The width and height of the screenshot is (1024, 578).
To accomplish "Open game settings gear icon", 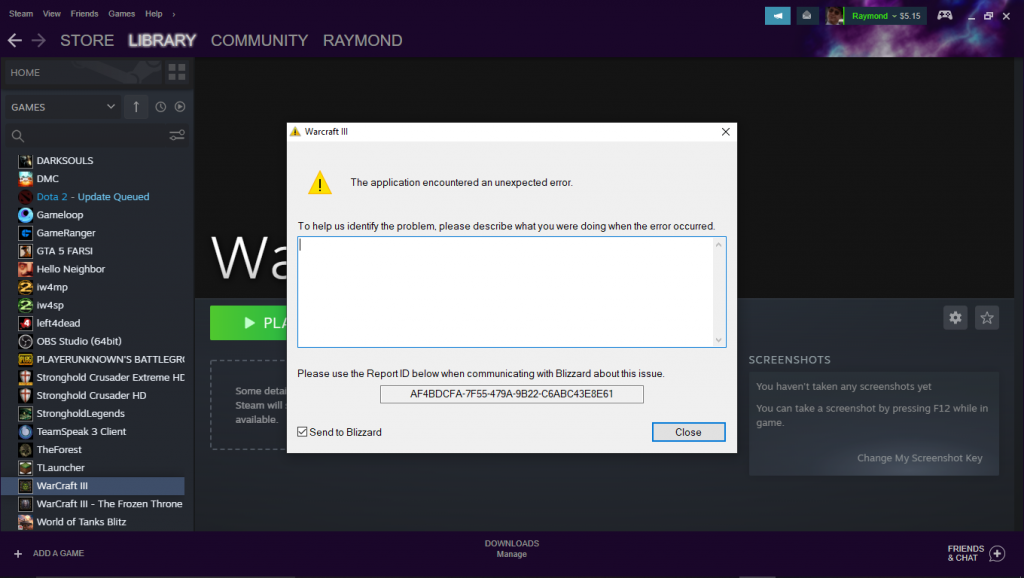I will pos(955,317).
